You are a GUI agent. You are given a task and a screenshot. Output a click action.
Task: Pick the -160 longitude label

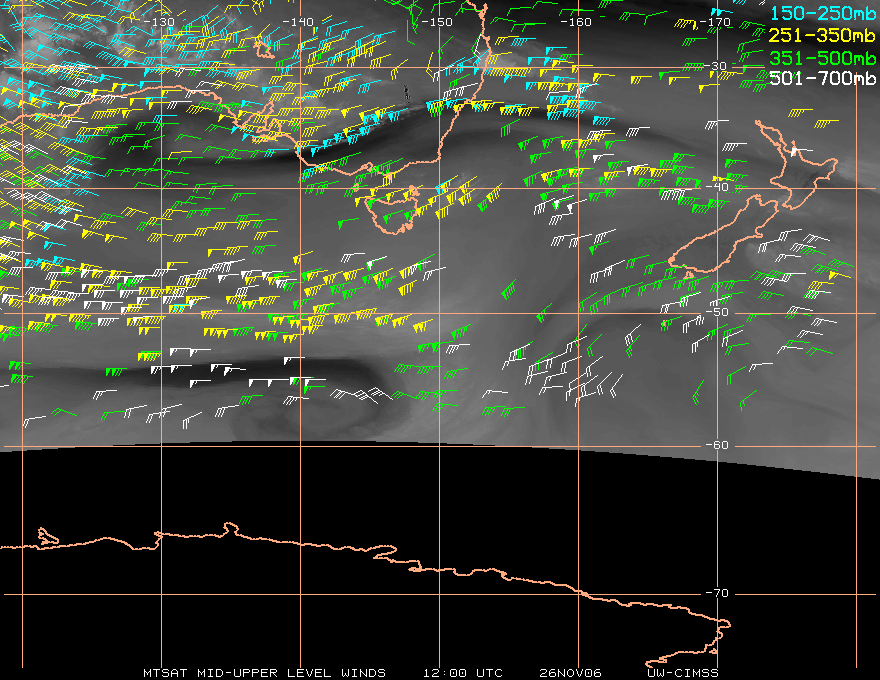(x=577, y=21)
